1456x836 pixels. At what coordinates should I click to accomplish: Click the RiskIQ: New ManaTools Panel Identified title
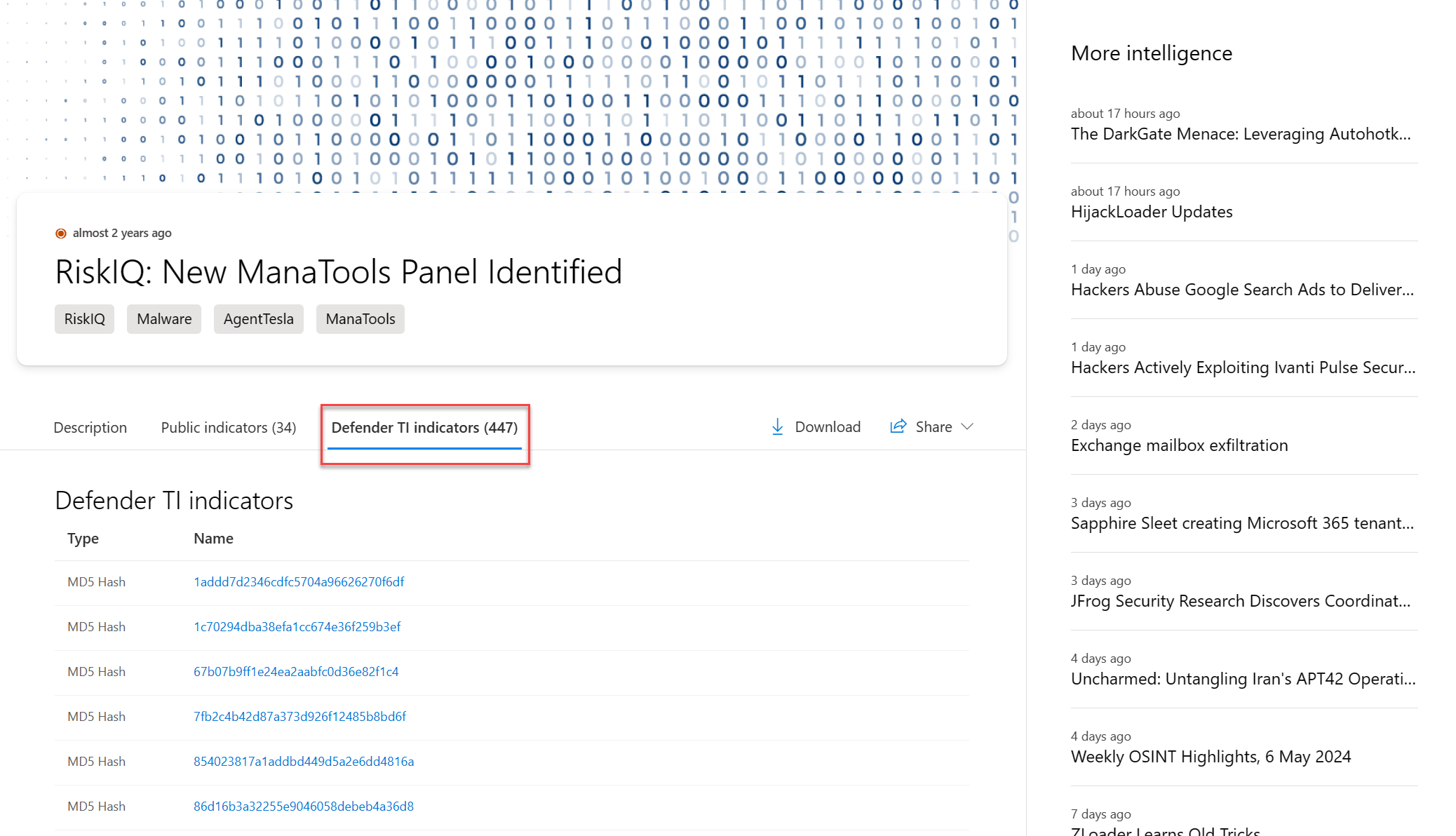pos(339,272)
